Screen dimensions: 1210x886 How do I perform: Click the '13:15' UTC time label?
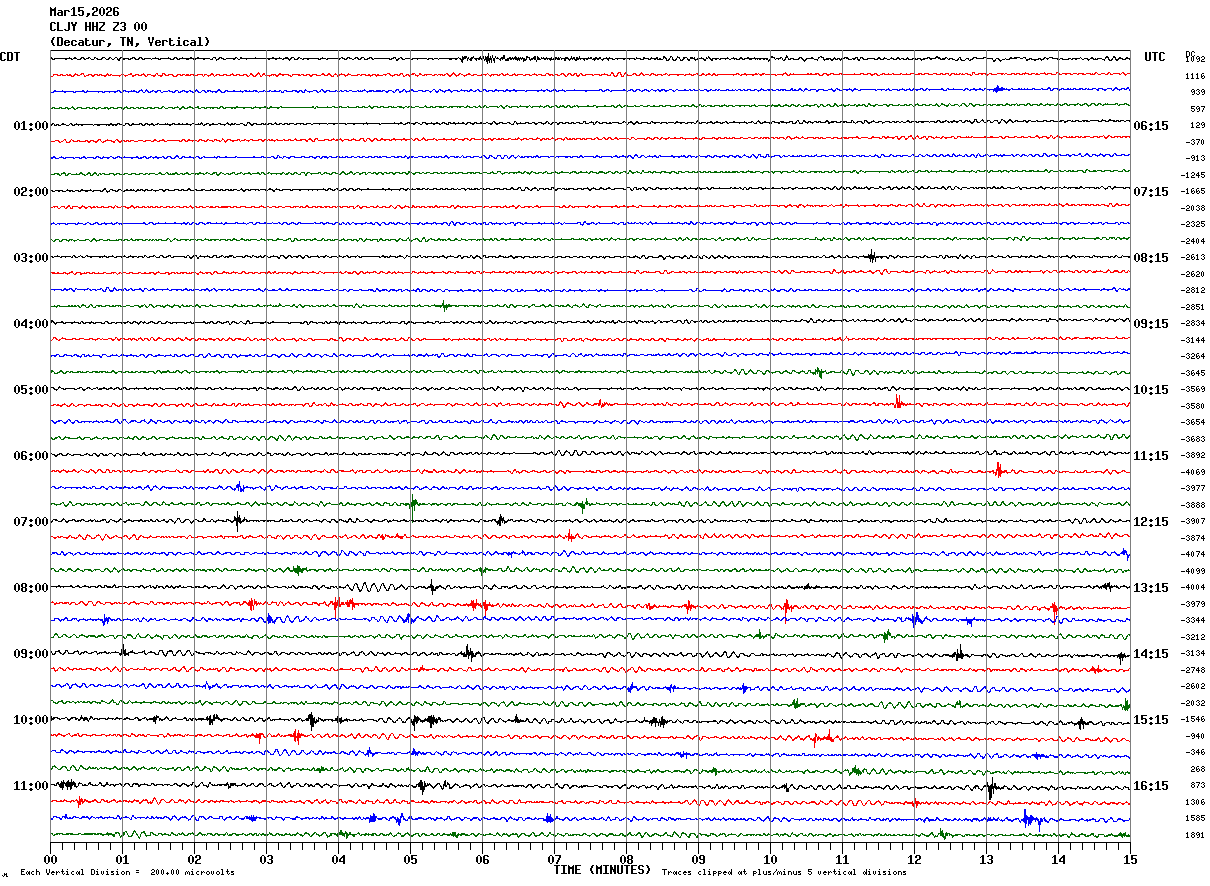pyautogui.click(x=1151, y=588)
